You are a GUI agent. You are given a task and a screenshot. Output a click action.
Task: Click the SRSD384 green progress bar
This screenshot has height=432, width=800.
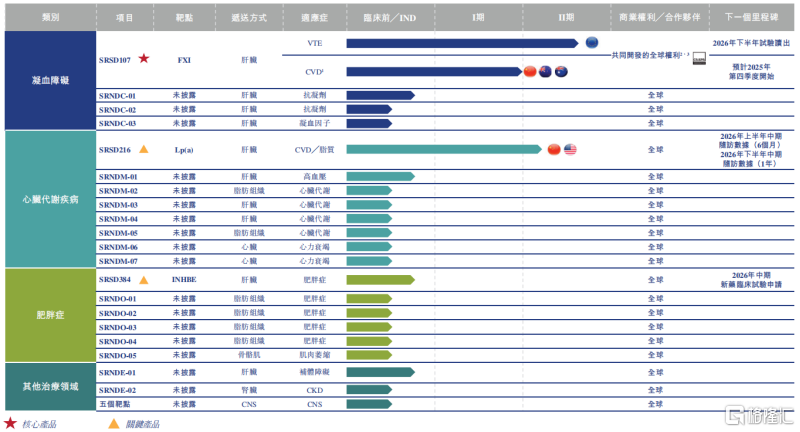click(380, 280)
